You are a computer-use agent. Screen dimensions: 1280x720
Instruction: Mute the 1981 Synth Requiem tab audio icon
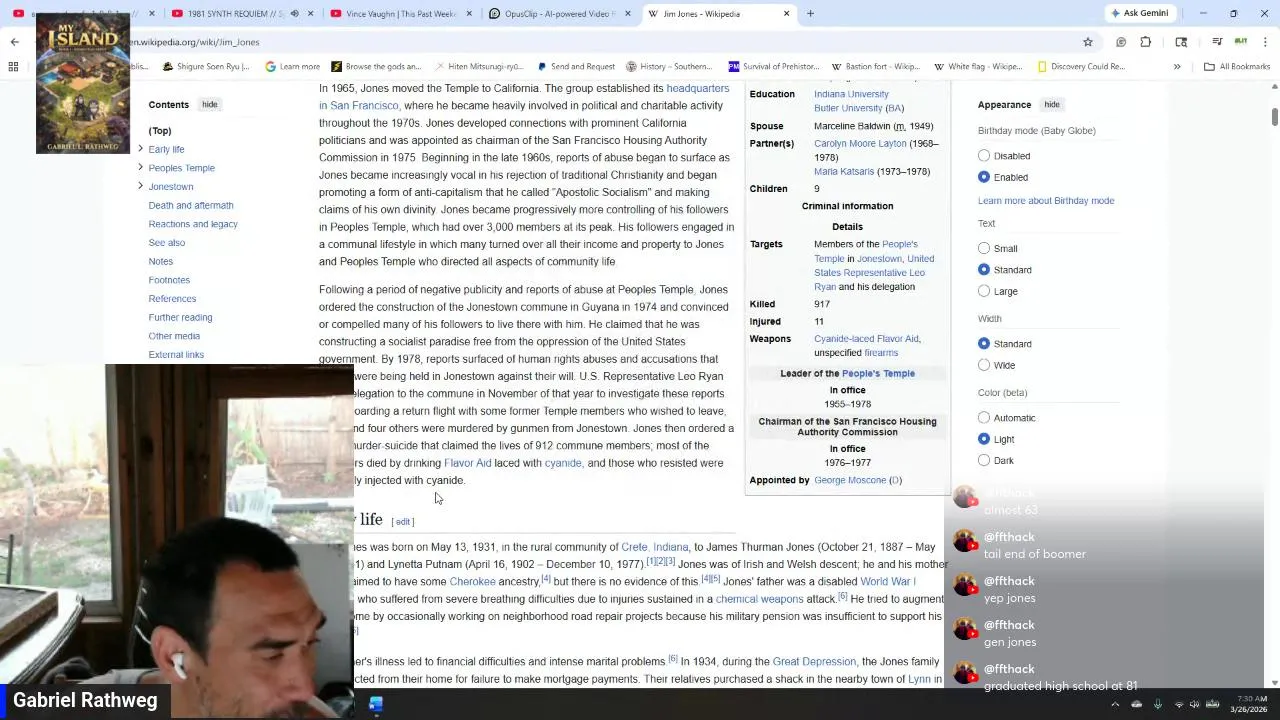pyautogui.click(x=294, y=14)
